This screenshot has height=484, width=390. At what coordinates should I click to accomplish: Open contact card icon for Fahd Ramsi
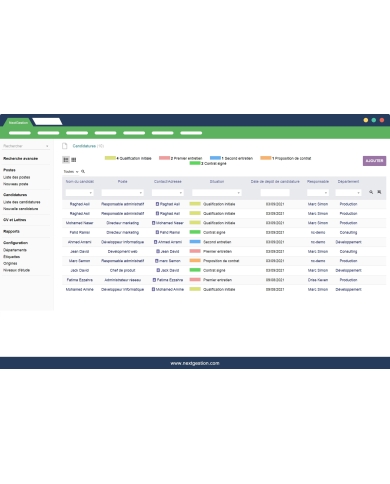click(157, 232)
